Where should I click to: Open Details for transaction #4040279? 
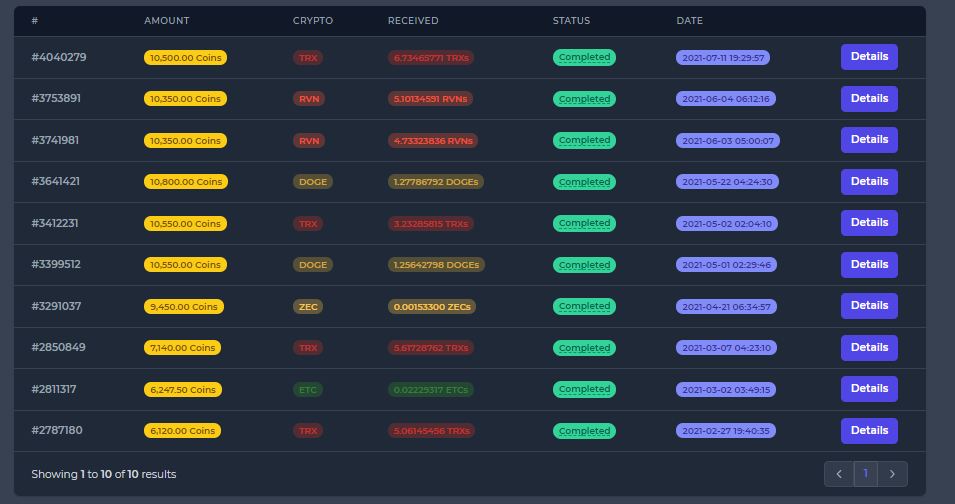[x=869, y=57]
